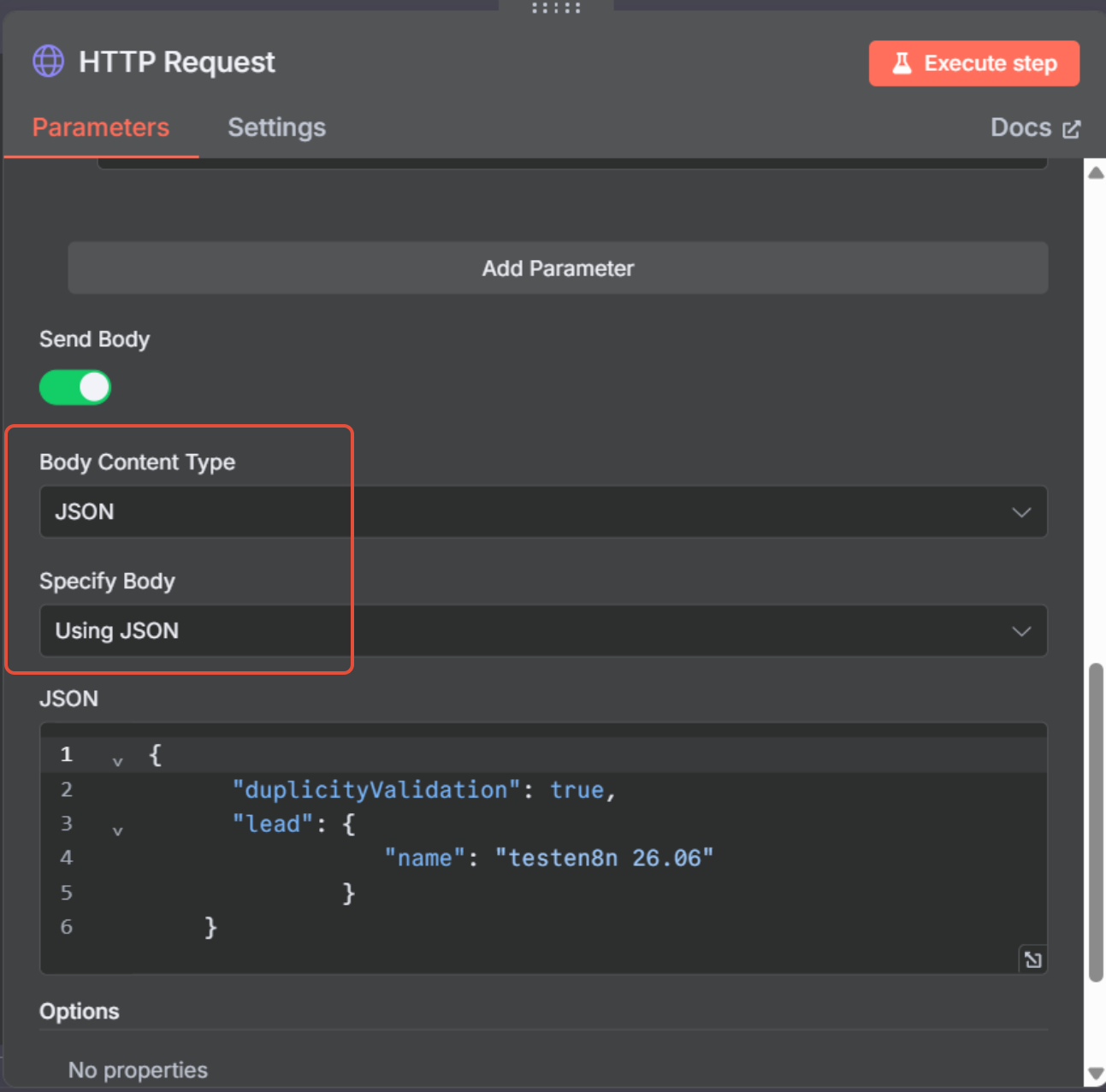Viewport: 1106px width, 1092px height.
Task: Click the Execute step button
Action: pyautogui.click(x=974, y=63)
